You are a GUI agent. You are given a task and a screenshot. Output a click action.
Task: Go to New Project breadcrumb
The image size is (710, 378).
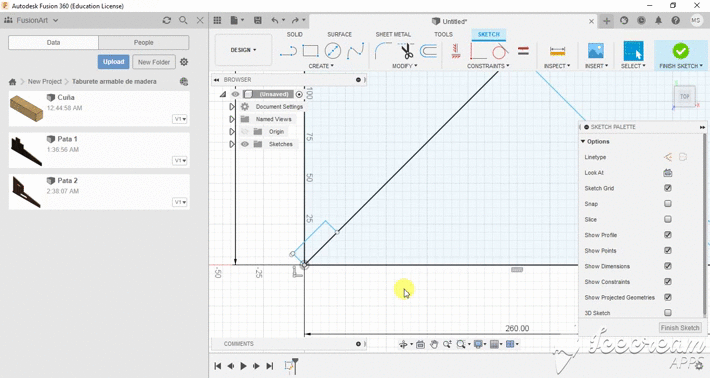coord(44,81)
